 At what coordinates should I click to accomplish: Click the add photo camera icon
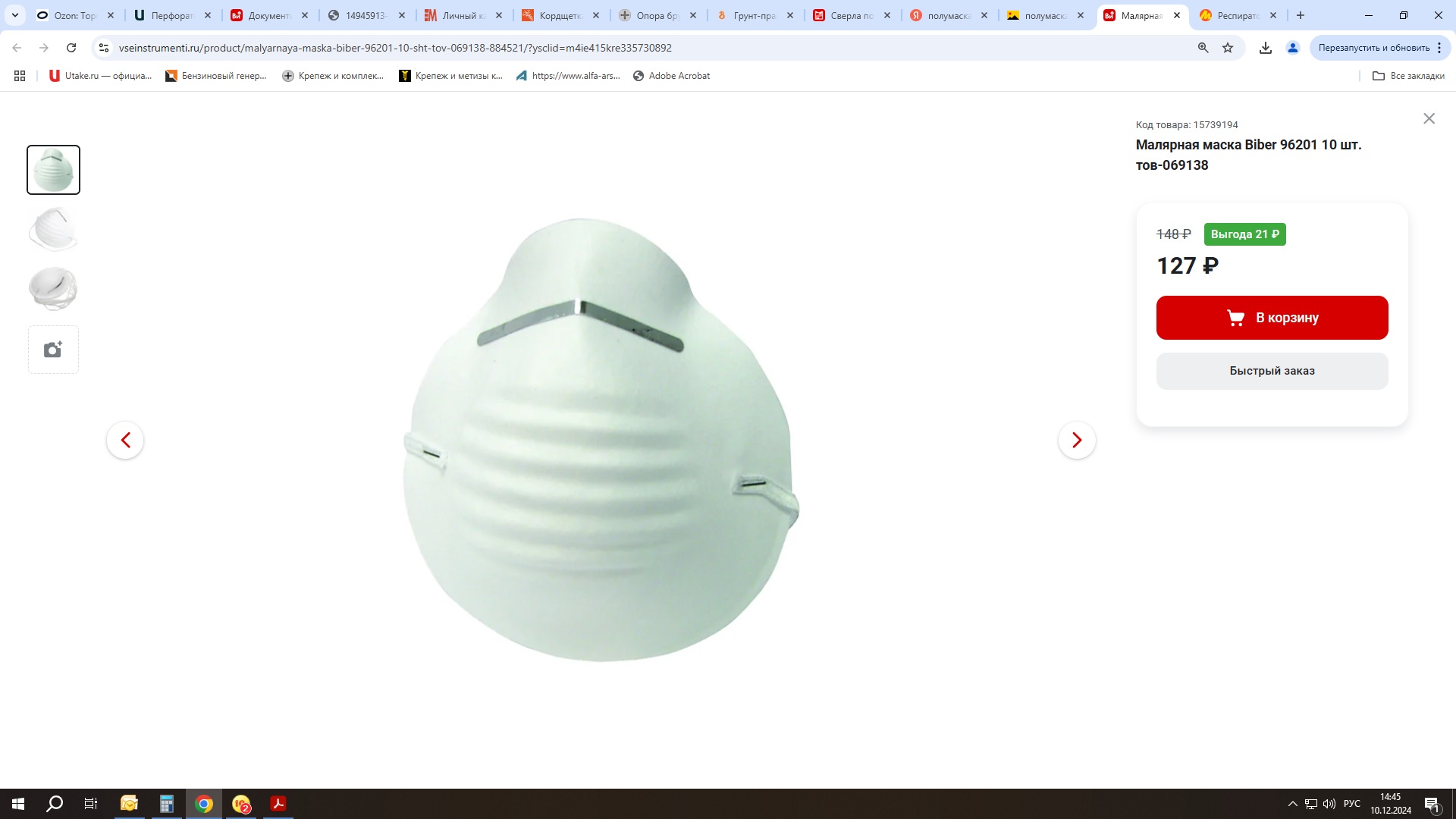(53, 350)
